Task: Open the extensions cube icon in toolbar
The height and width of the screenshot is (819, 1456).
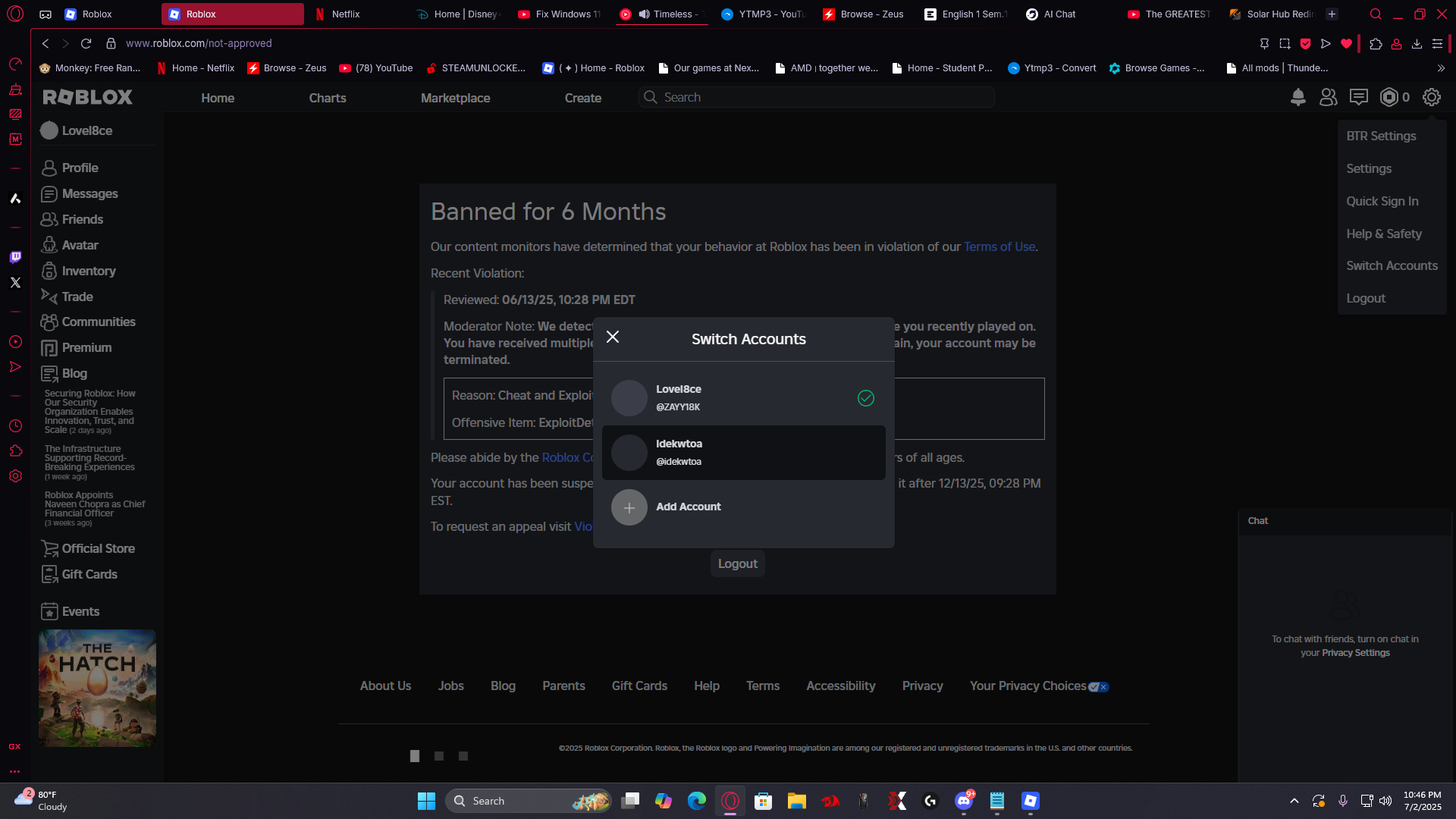Action: 1376,44
